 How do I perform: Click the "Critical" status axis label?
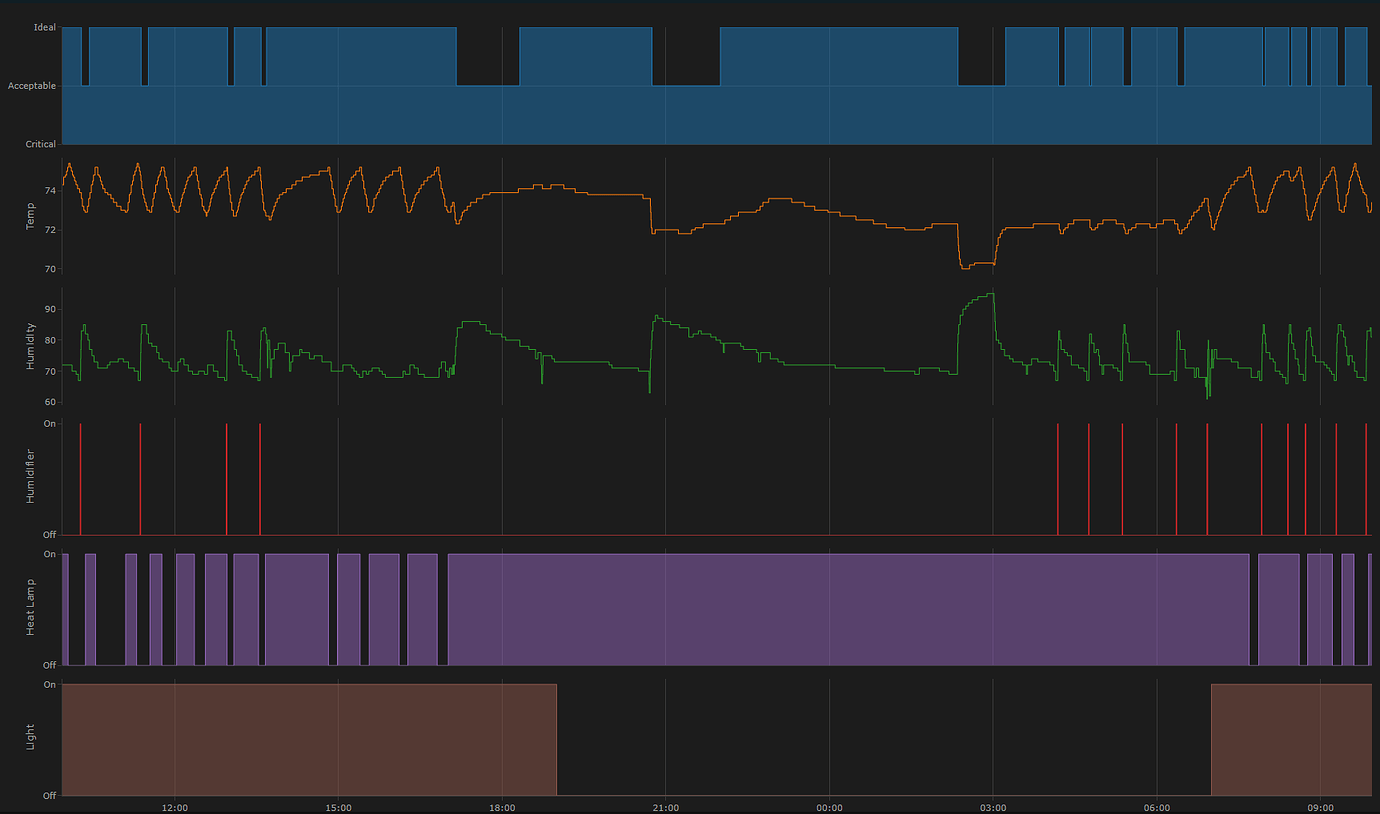click(x=41, y=145)
